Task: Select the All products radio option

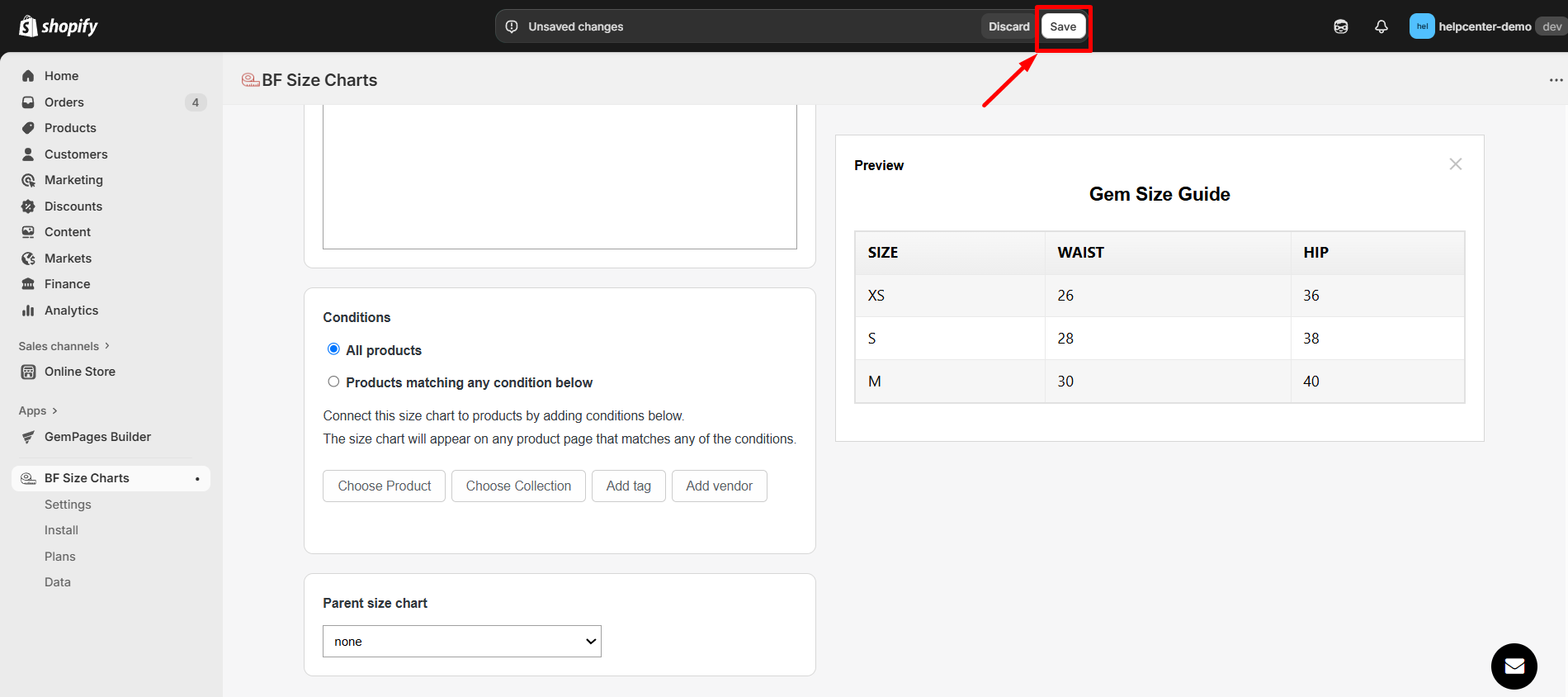Action: 333,349
